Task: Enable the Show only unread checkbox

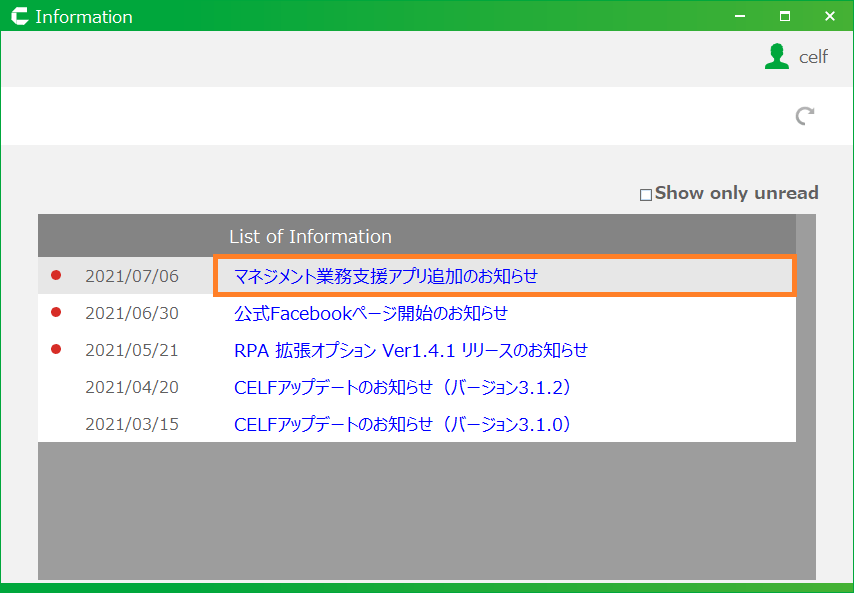Action: [x=646, y=195]
